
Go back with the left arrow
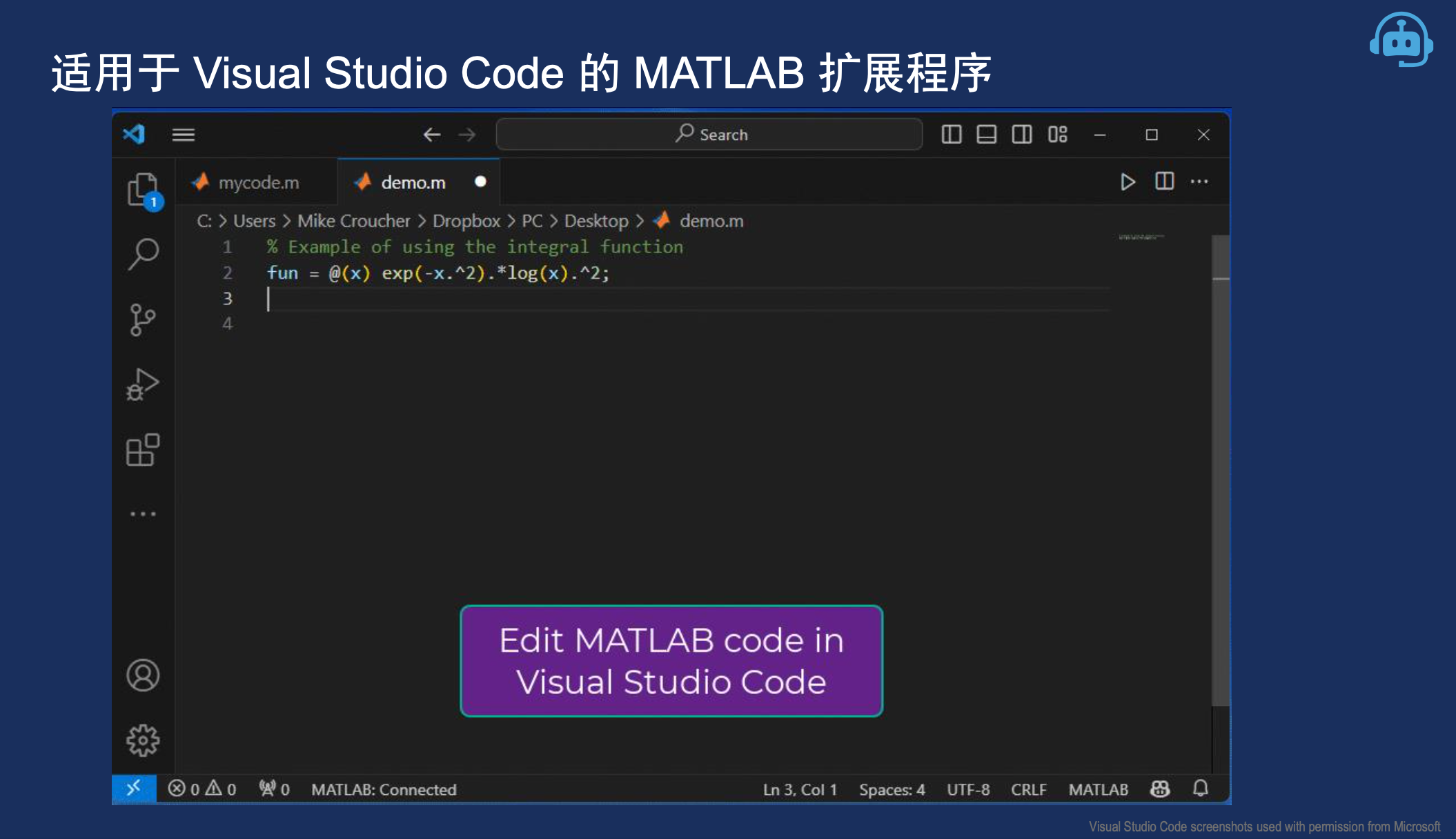click(432, 135)
